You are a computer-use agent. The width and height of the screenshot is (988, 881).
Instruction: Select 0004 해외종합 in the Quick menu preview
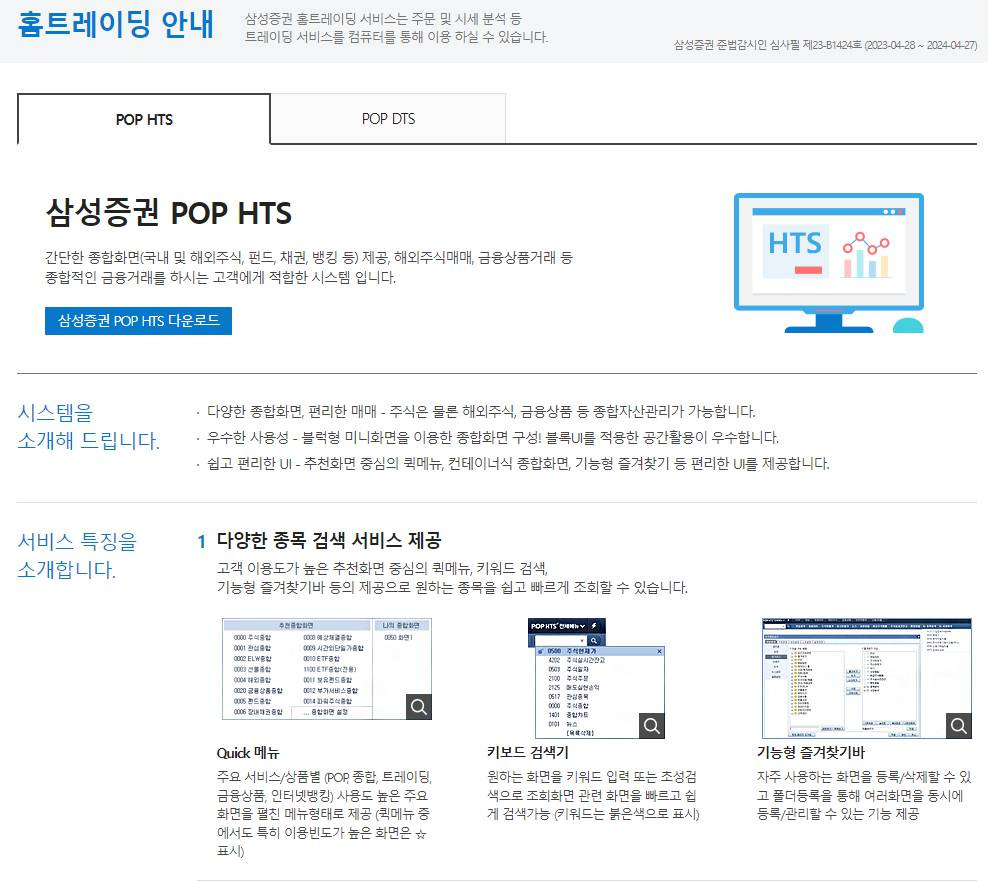[255, 679]
